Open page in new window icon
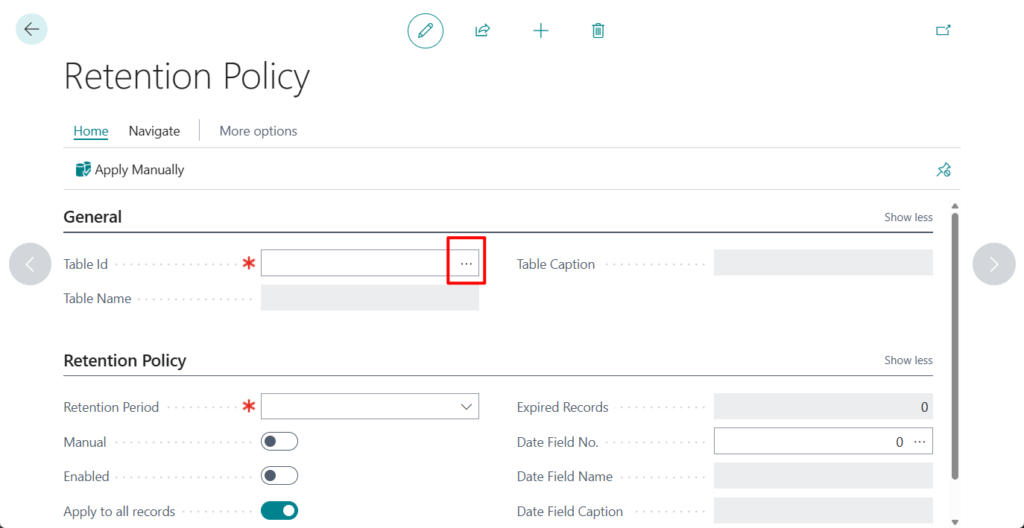Screen dimensions: 1024x528 (x=942, y=31)
